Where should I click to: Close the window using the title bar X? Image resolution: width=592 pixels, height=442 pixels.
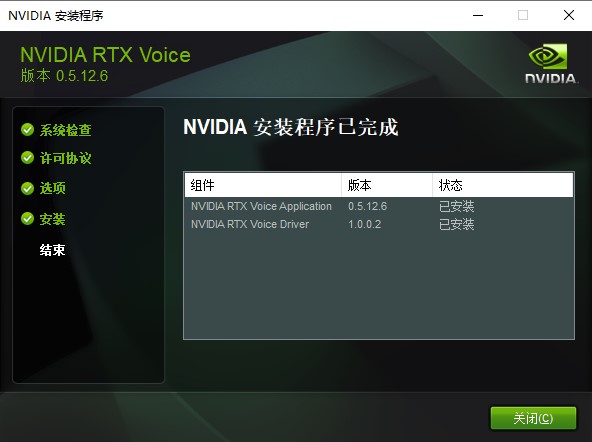pos(569,15)
